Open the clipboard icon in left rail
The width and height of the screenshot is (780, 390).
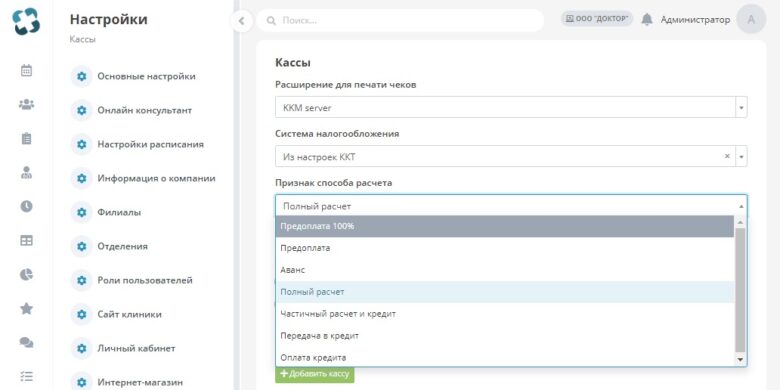(26, 139)
